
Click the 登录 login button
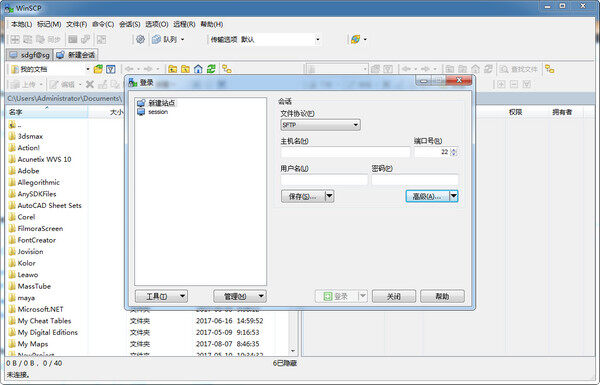click(x=337, y=296)
